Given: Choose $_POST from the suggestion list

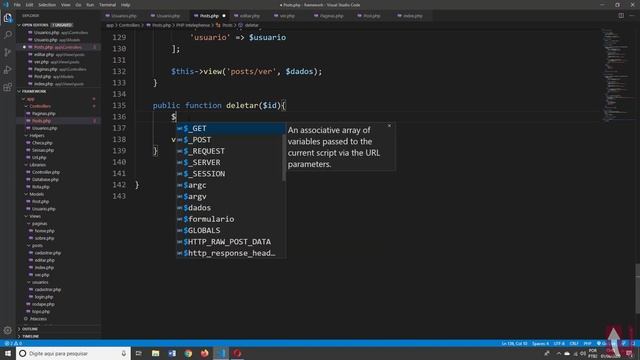Looking at the screenshot, I should click(x=231, y=140).
